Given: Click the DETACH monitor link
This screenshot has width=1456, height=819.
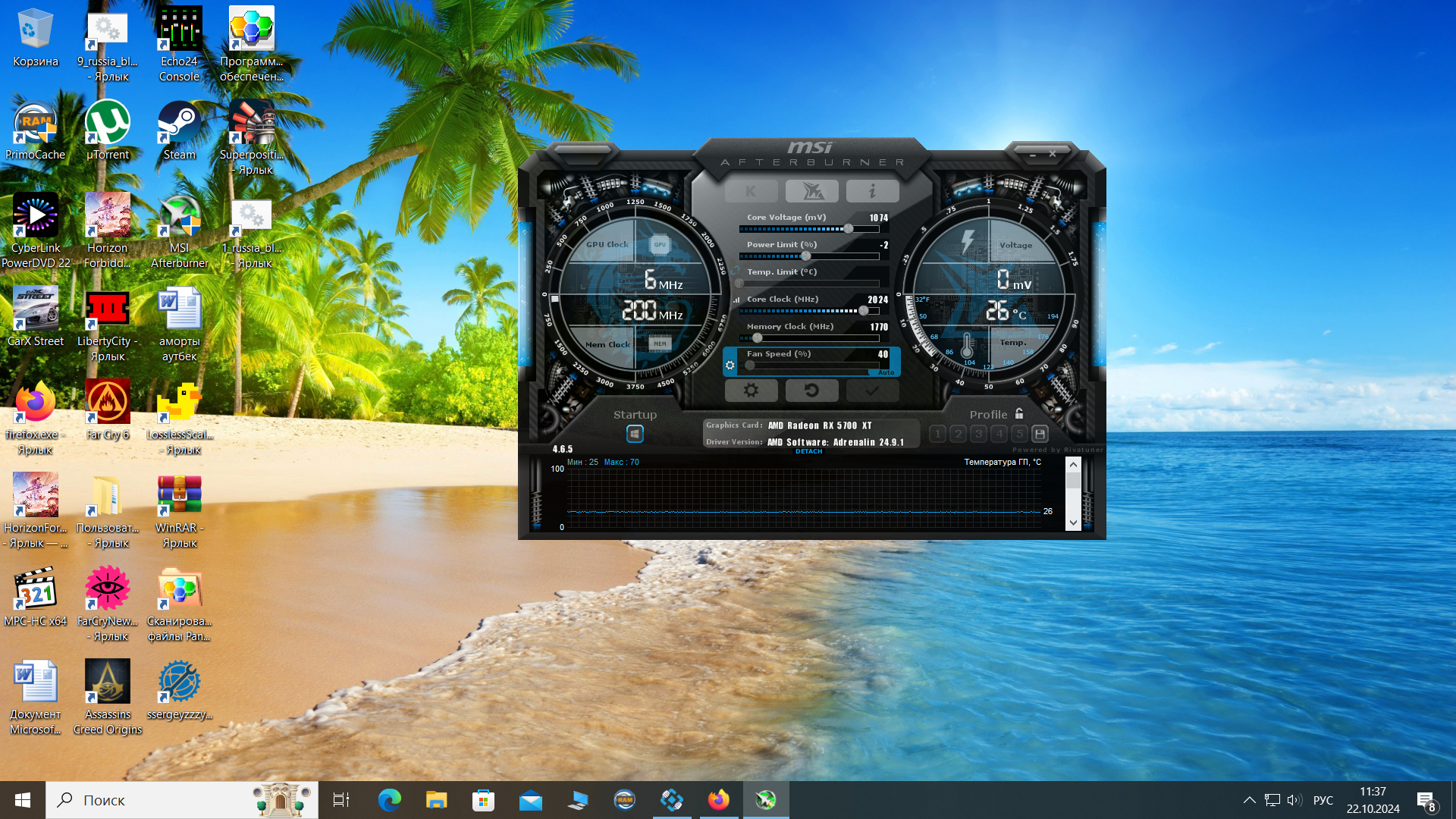Looking at the screenshot, I should (808, 451).
